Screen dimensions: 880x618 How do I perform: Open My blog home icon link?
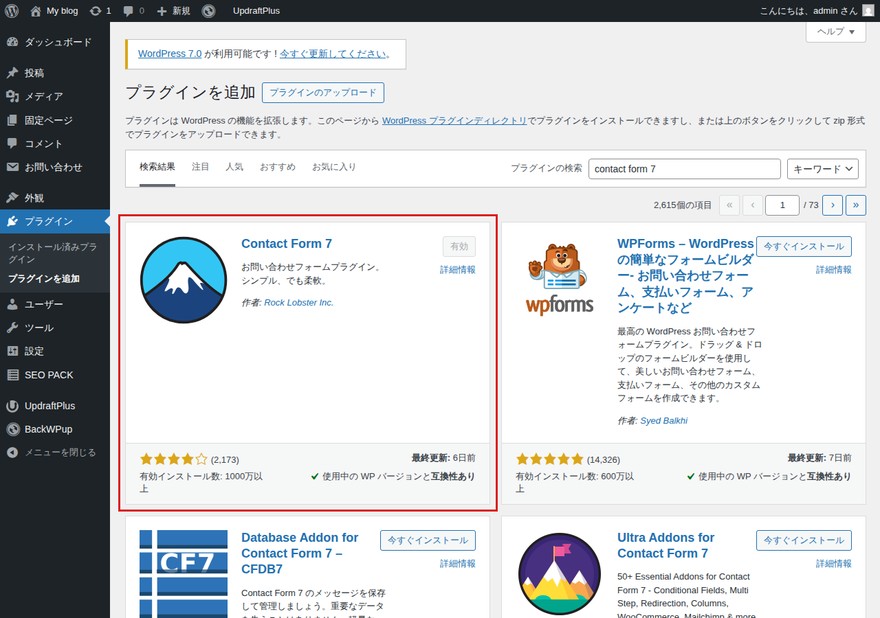[54, 11]
